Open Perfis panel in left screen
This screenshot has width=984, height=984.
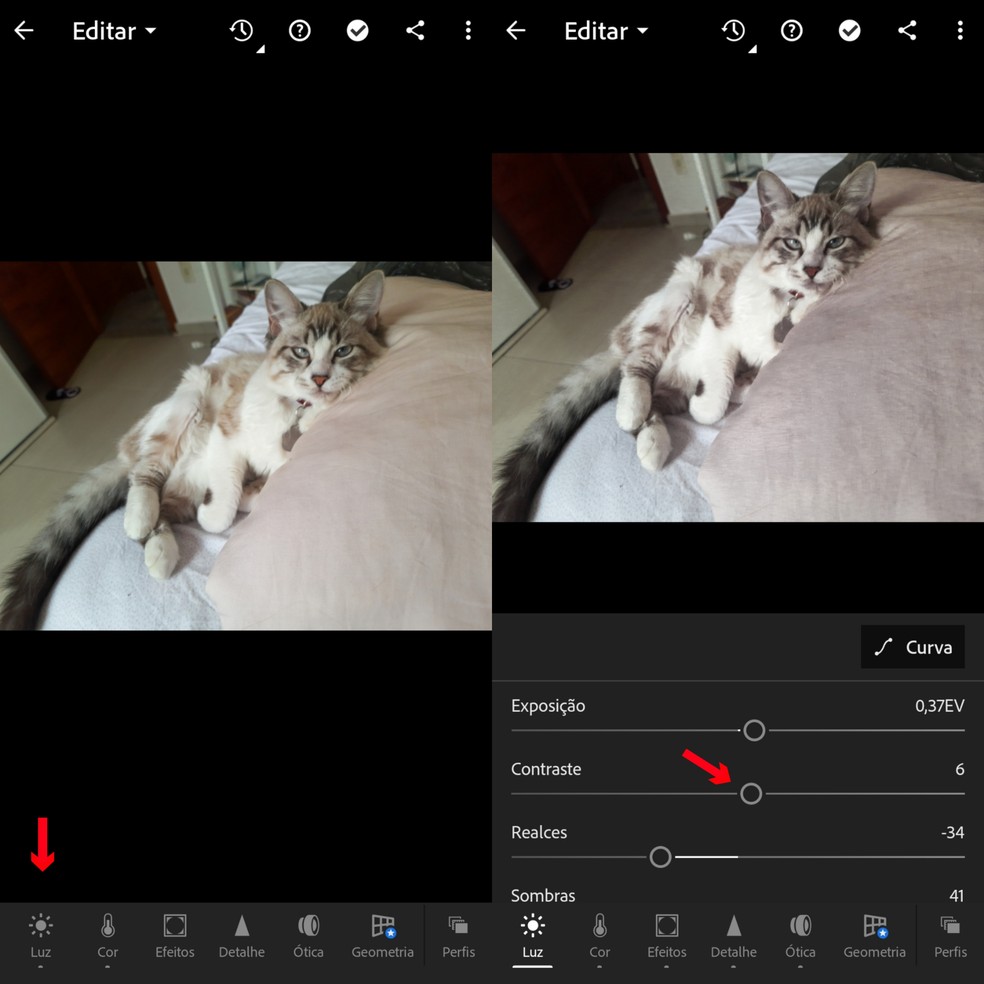[459, 936]
